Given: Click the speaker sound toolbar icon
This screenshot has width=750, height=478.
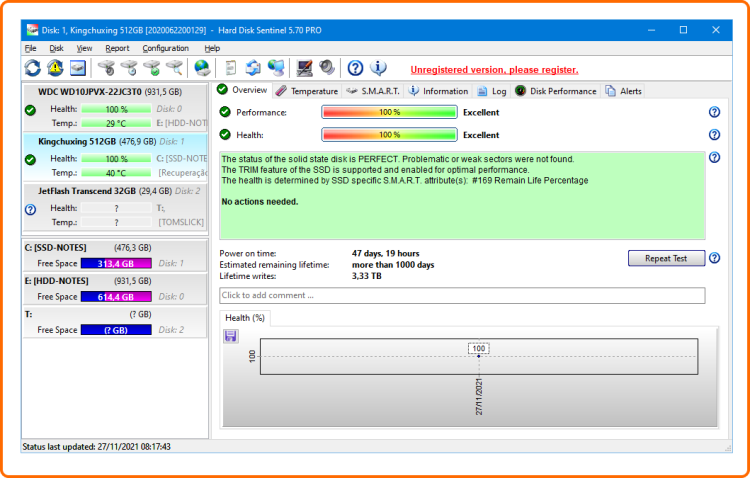Looking at the screenshot, I should [x=327, y=68].
